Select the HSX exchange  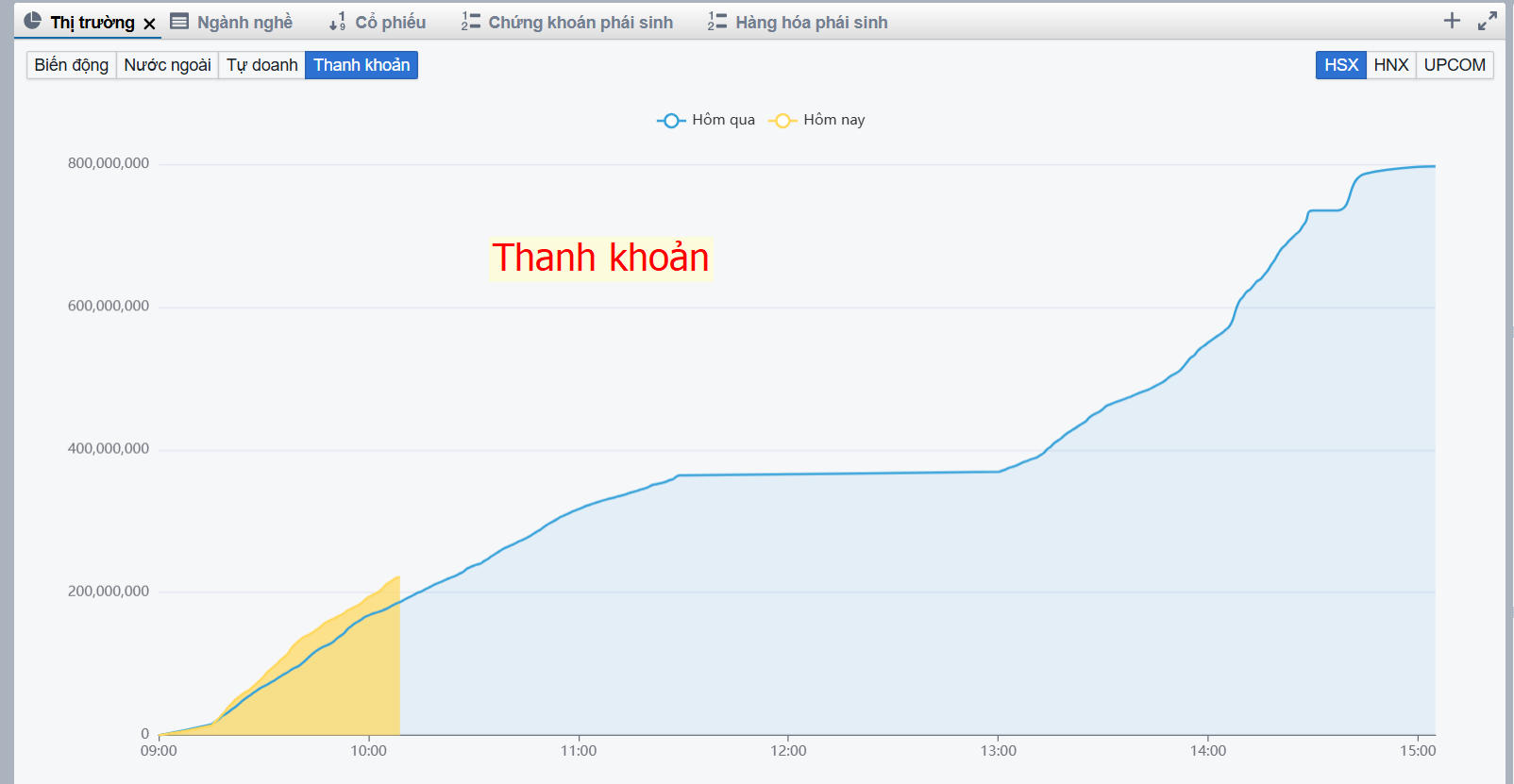(x=1340, y=65)
